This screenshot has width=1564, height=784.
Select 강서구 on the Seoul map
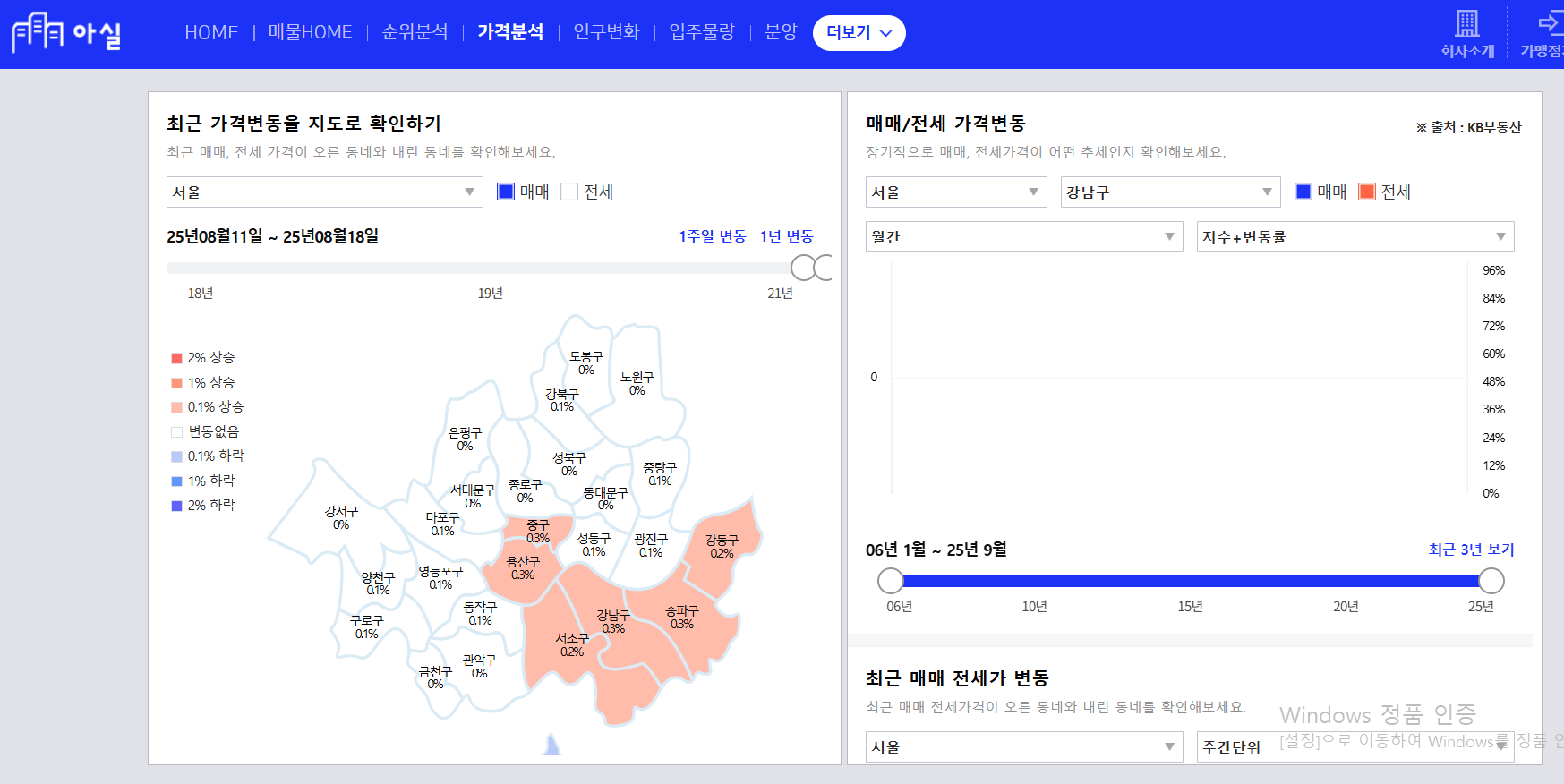tap(340, 517)
